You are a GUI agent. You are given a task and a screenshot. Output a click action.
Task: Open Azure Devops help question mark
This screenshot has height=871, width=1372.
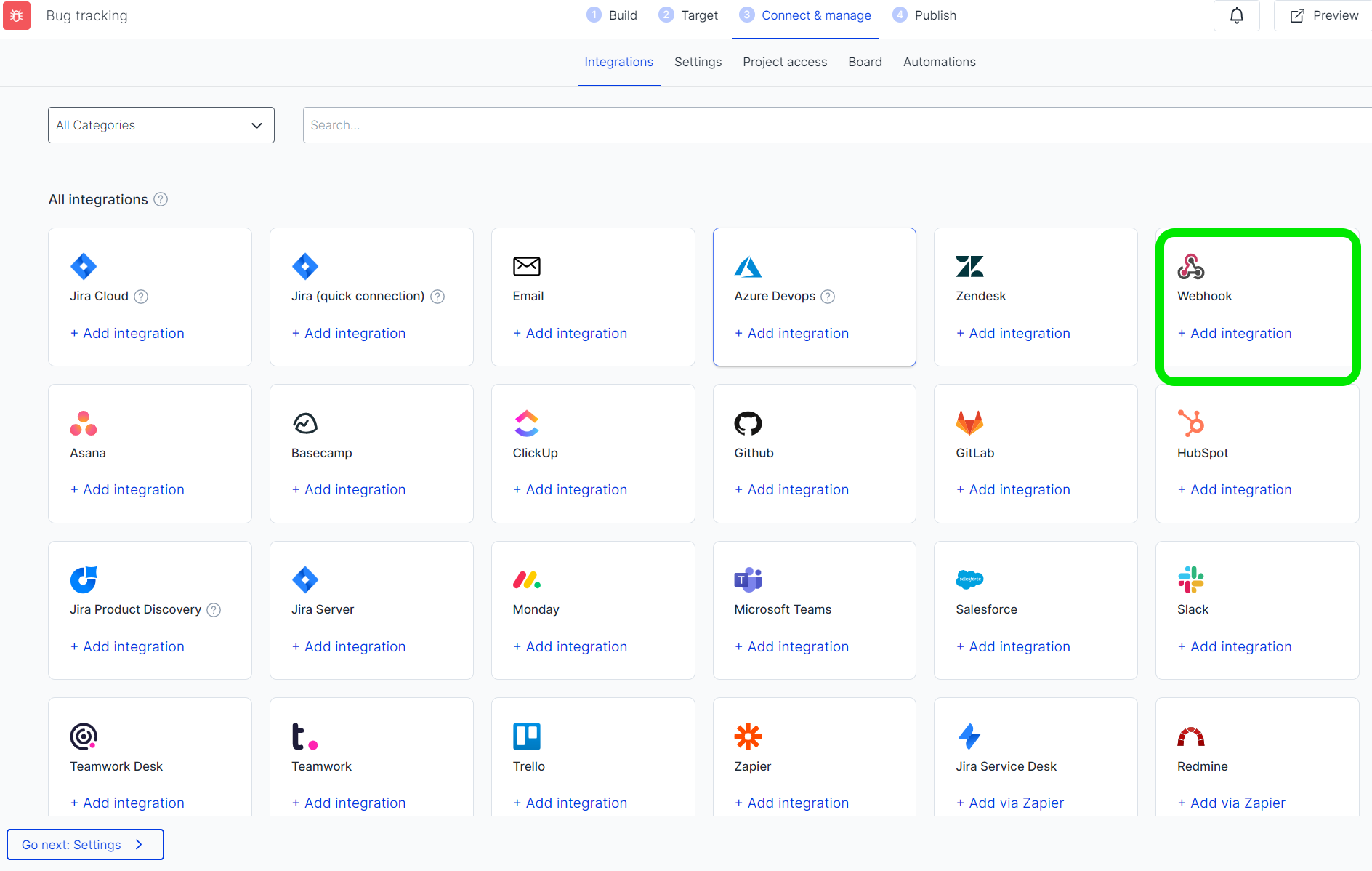coord(828,297)
